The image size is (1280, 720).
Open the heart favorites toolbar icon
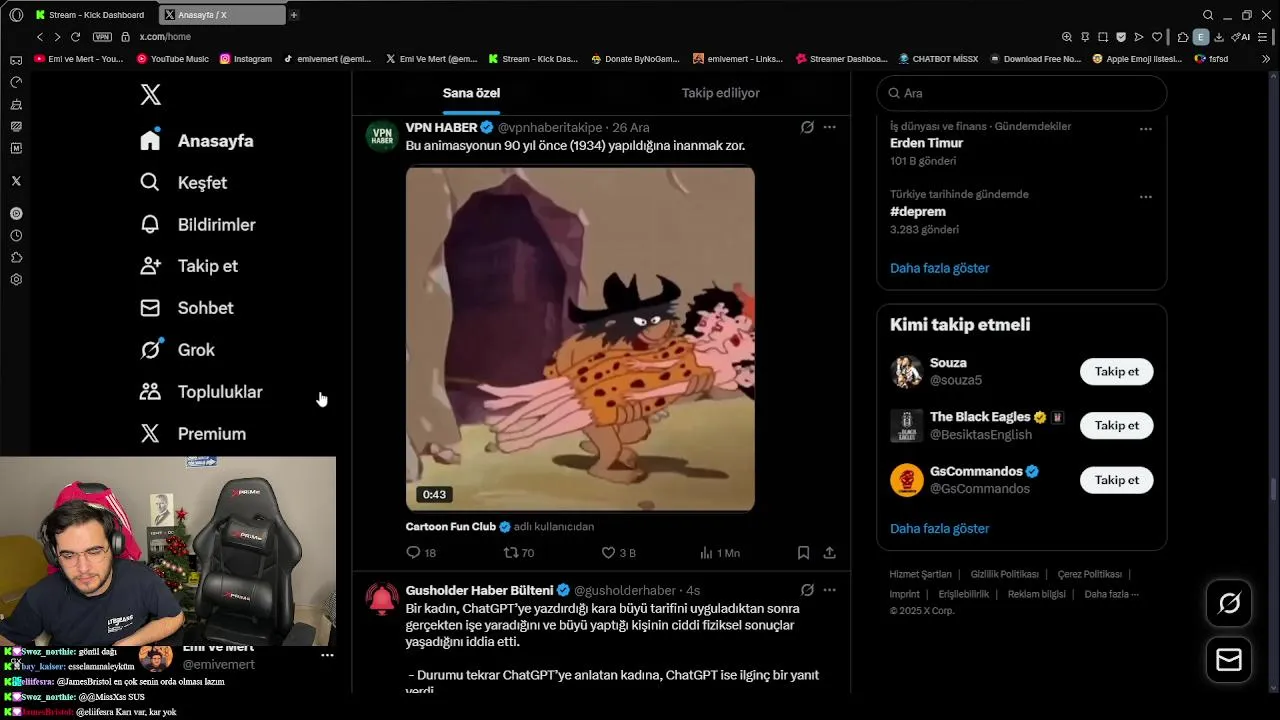(x=1157, y=37)
